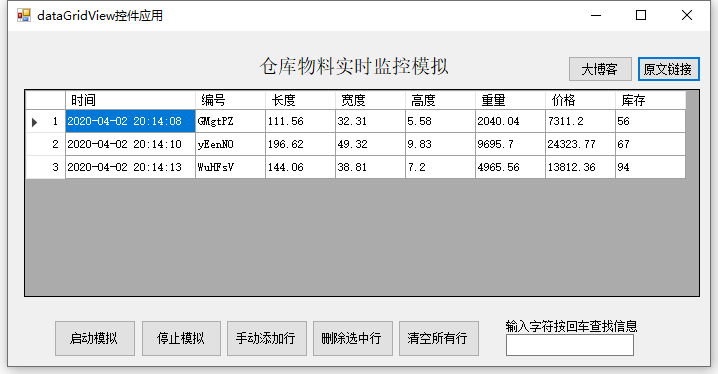Select weight cell 2040.04
This screenshot has height=374, width=718.
(511, 121)
